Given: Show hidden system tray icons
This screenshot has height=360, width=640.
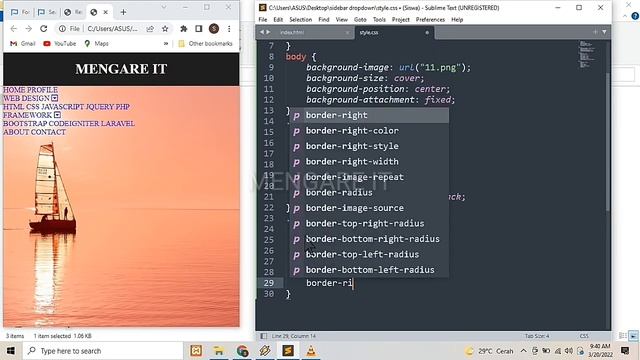Looking at the screenshot, I should (523, 351).
